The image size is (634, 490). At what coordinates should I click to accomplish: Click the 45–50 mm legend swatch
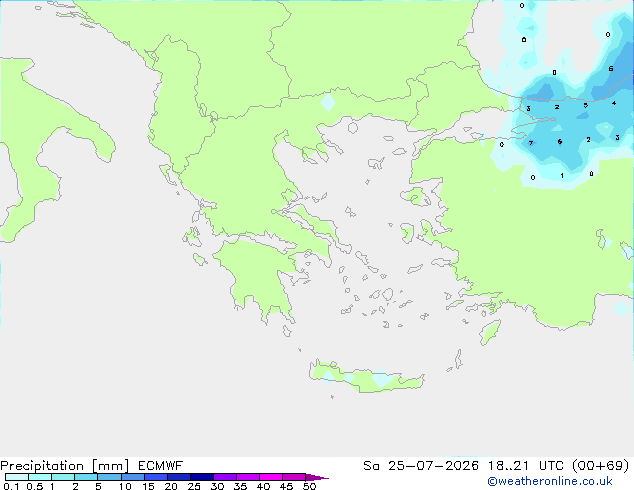(x=294, y=477)
